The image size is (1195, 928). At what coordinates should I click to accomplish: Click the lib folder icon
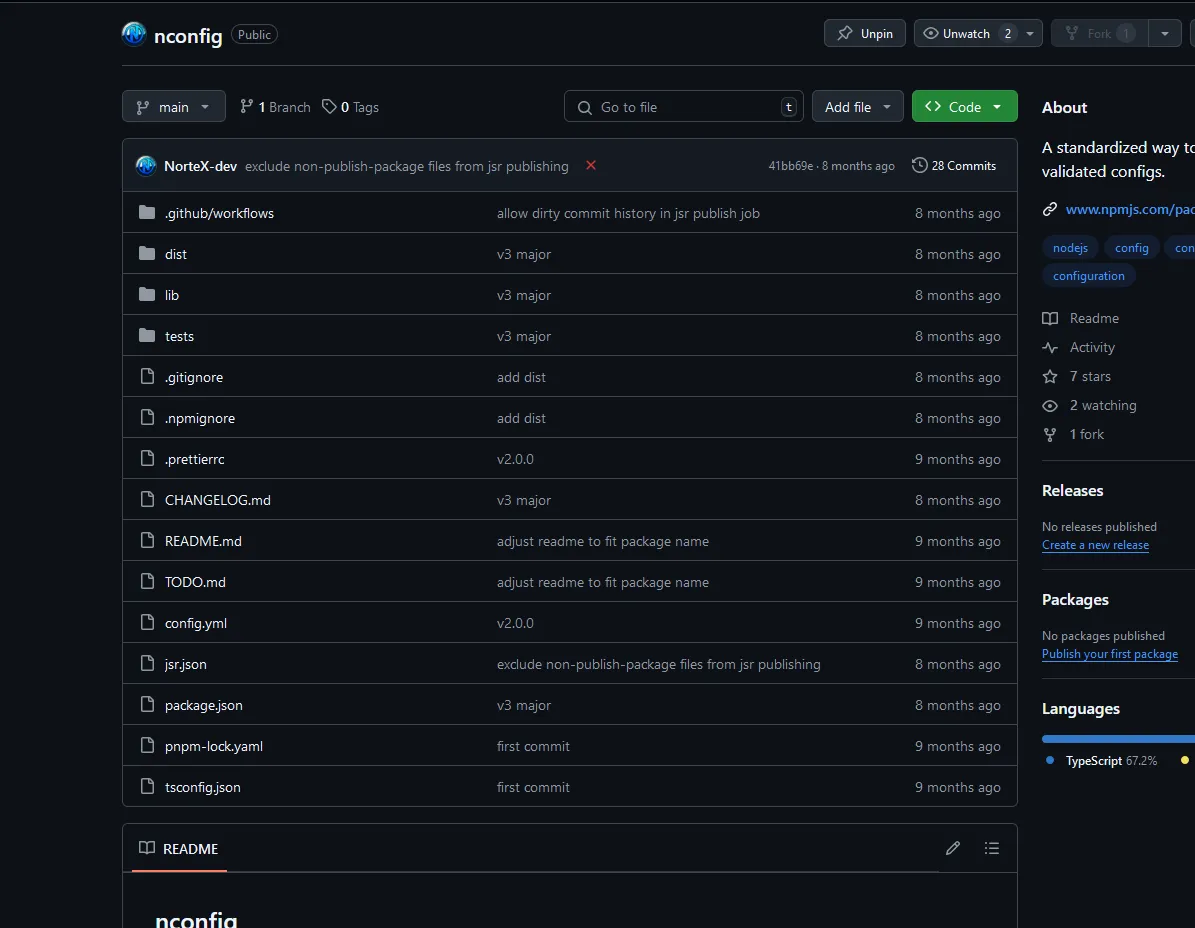click(x=147, y=295)
